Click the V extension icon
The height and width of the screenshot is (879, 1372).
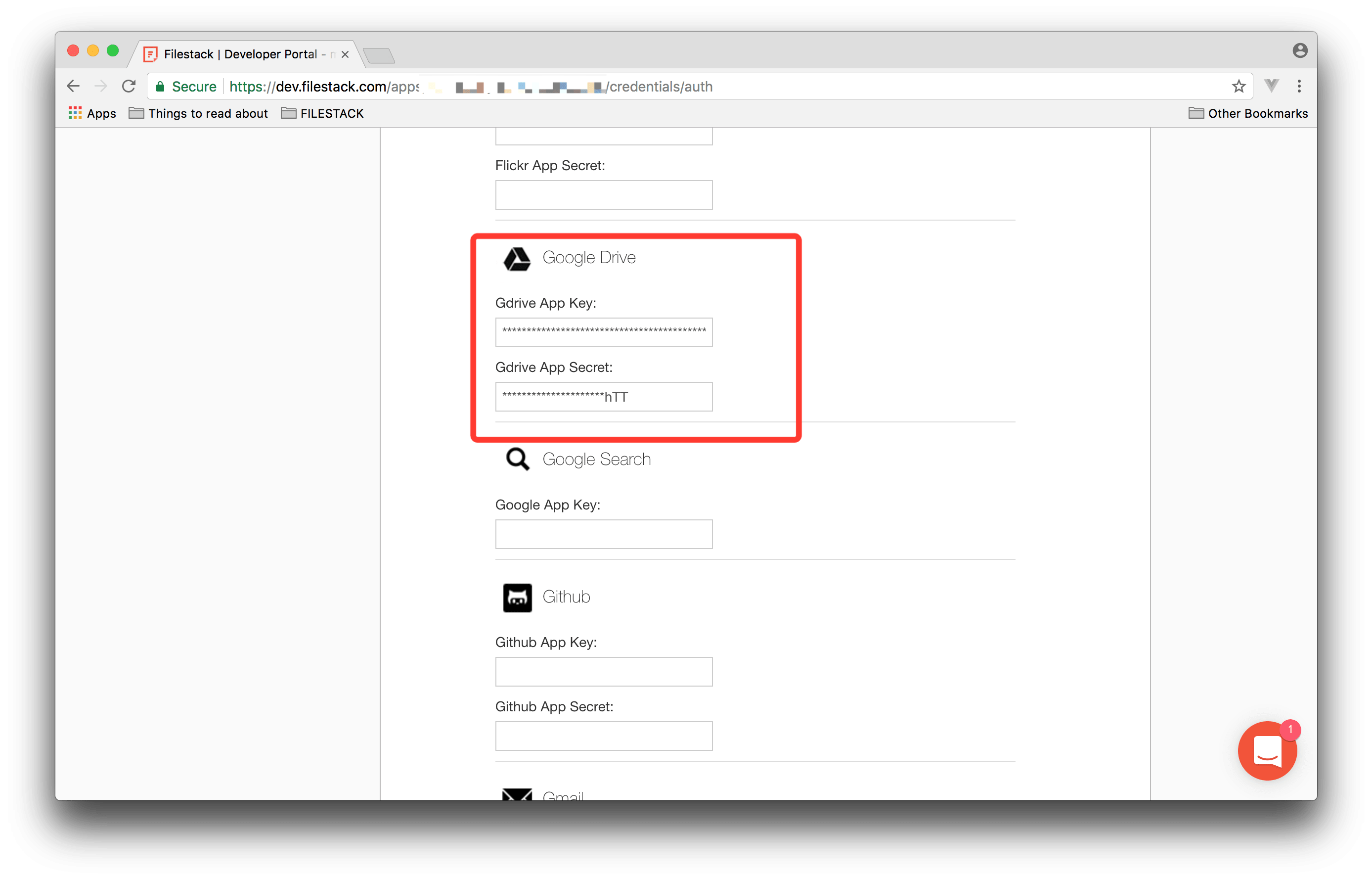pos(1271,86)
